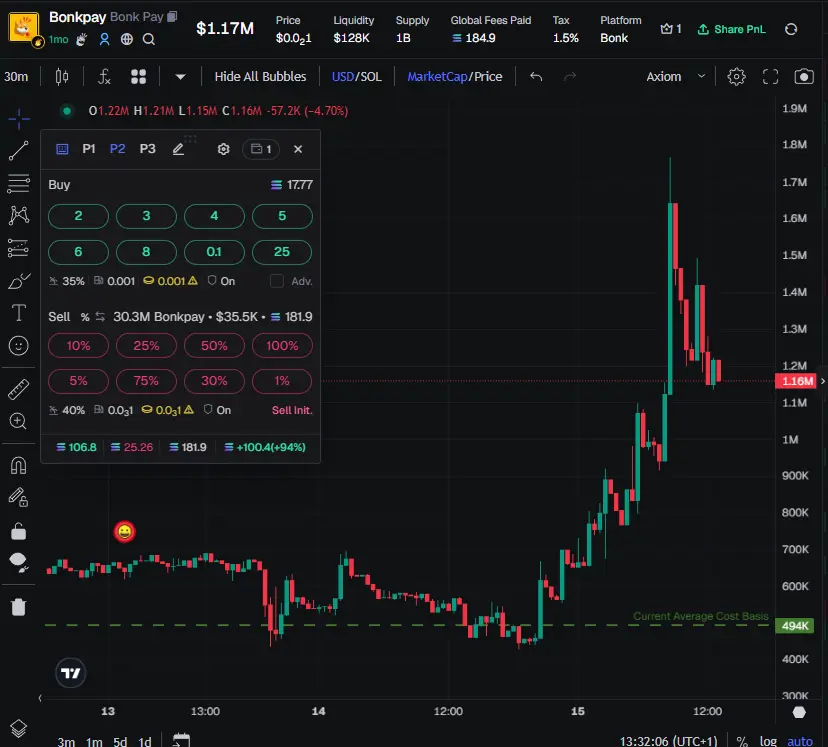Redo the chart action

pos(570,77)
